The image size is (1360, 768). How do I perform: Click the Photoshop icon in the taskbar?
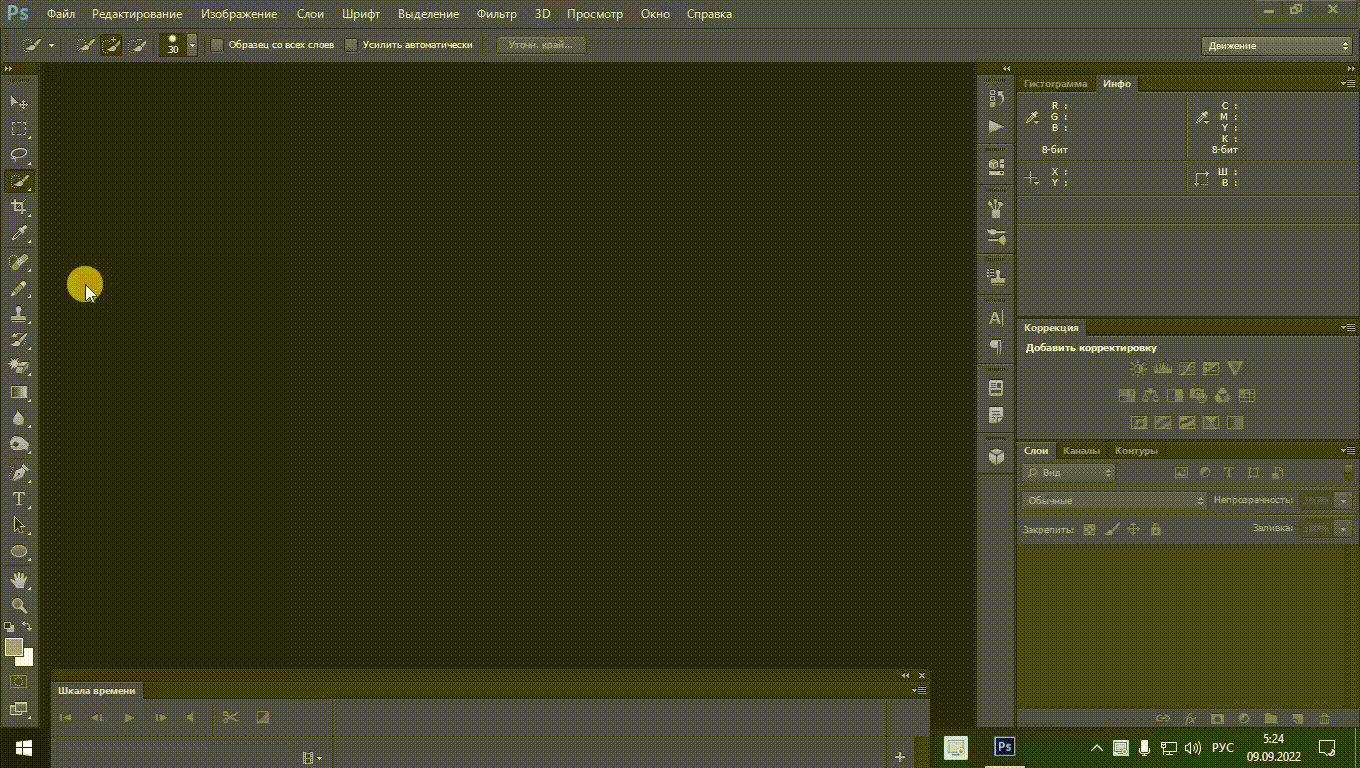(1005, 747)
